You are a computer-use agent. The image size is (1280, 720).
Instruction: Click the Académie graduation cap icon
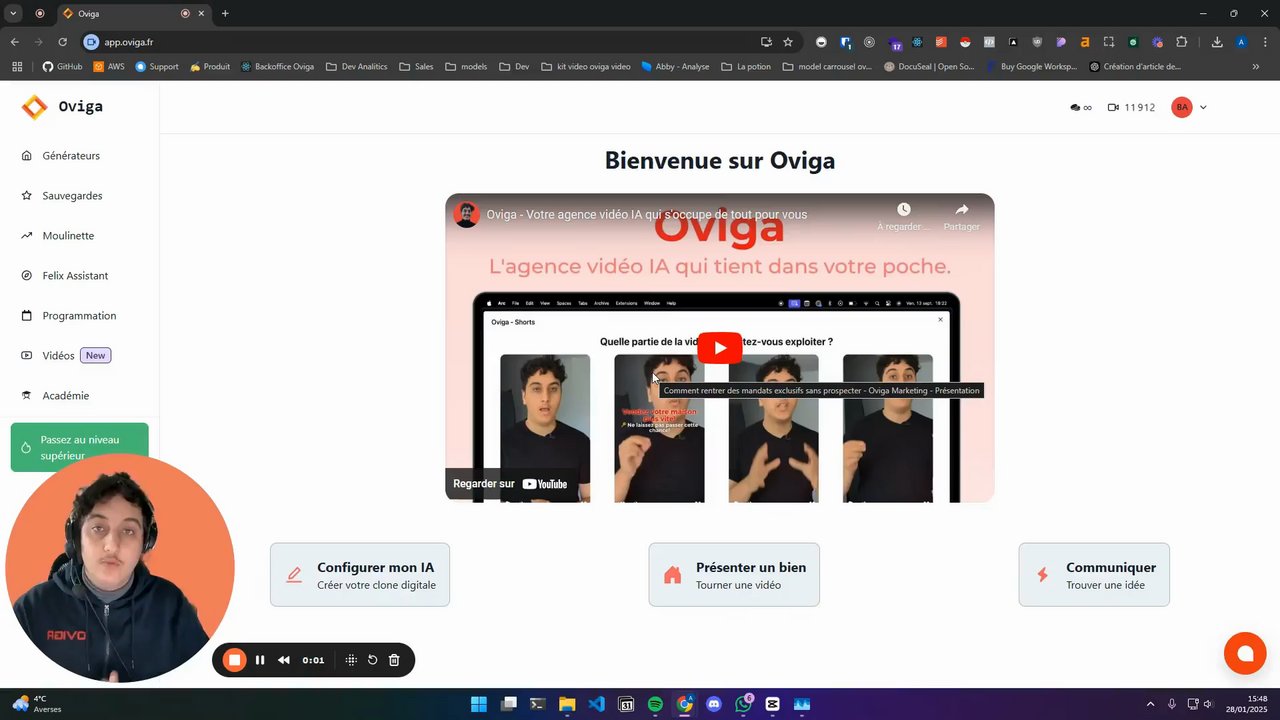(27, 396)
